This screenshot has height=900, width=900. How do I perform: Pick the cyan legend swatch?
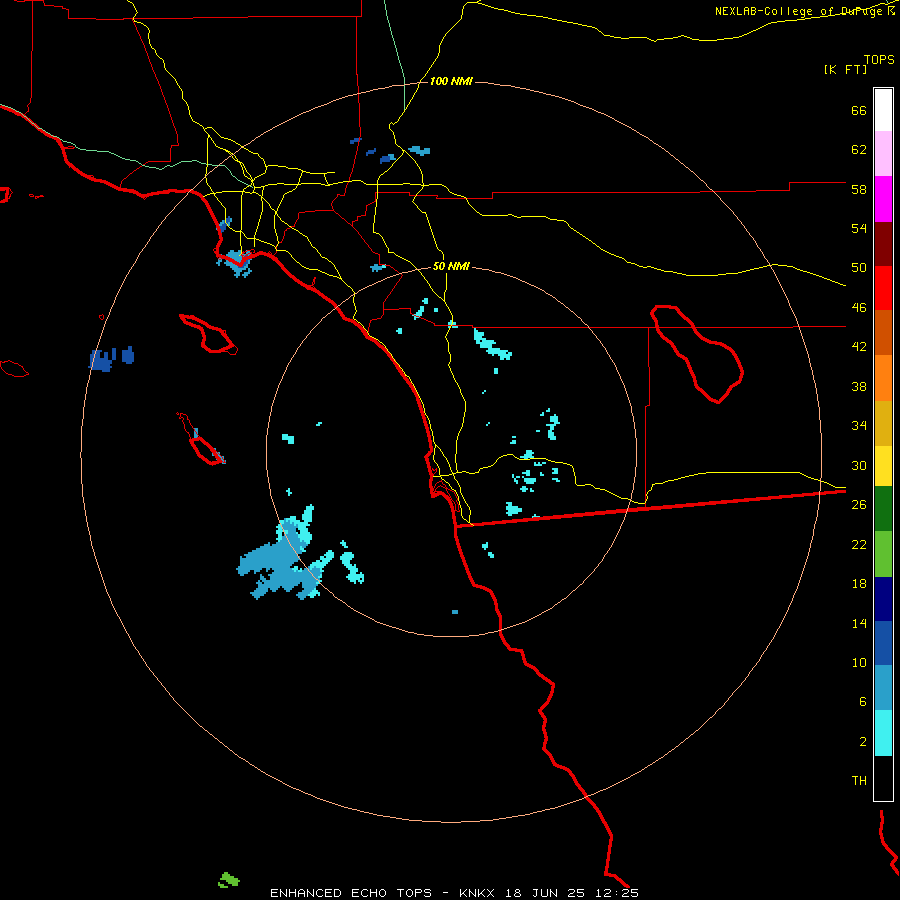click(x=883, y=733)
